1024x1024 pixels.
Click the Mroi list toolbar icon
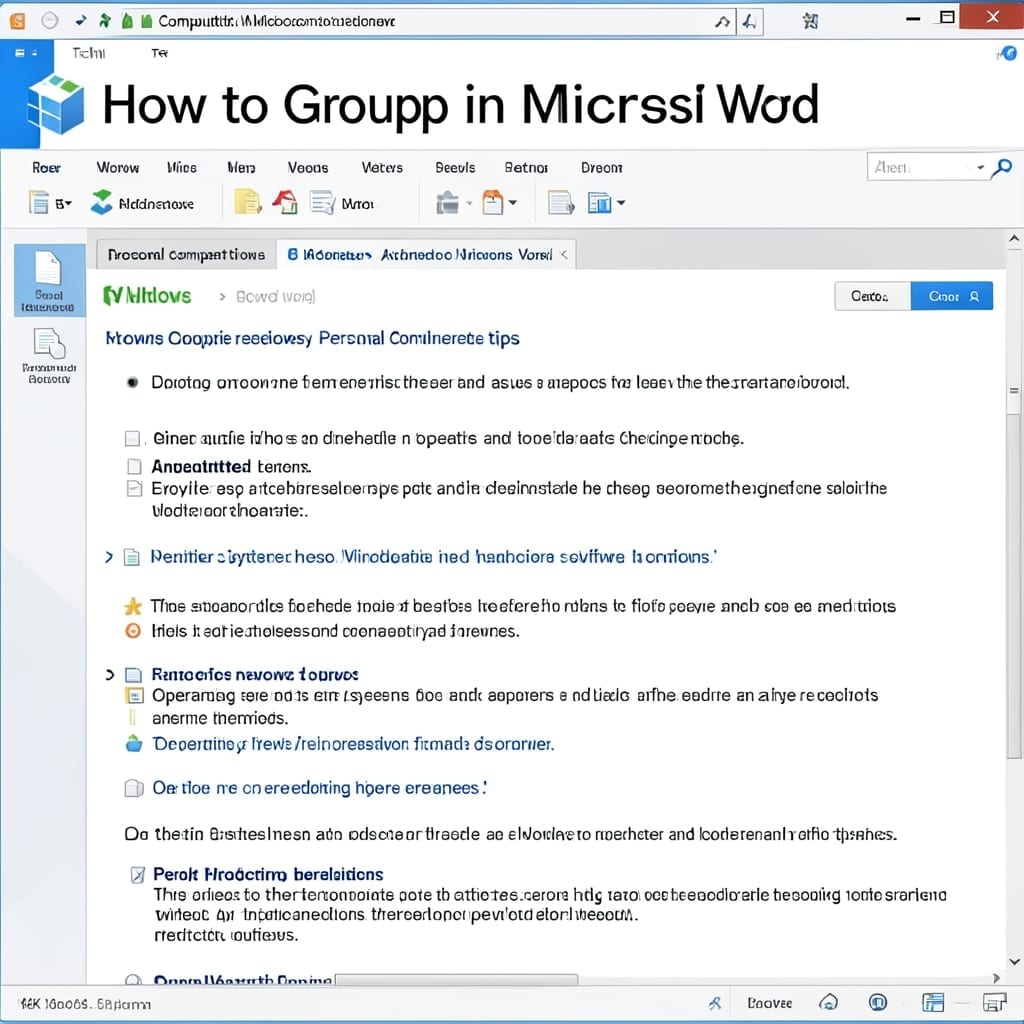323,203
